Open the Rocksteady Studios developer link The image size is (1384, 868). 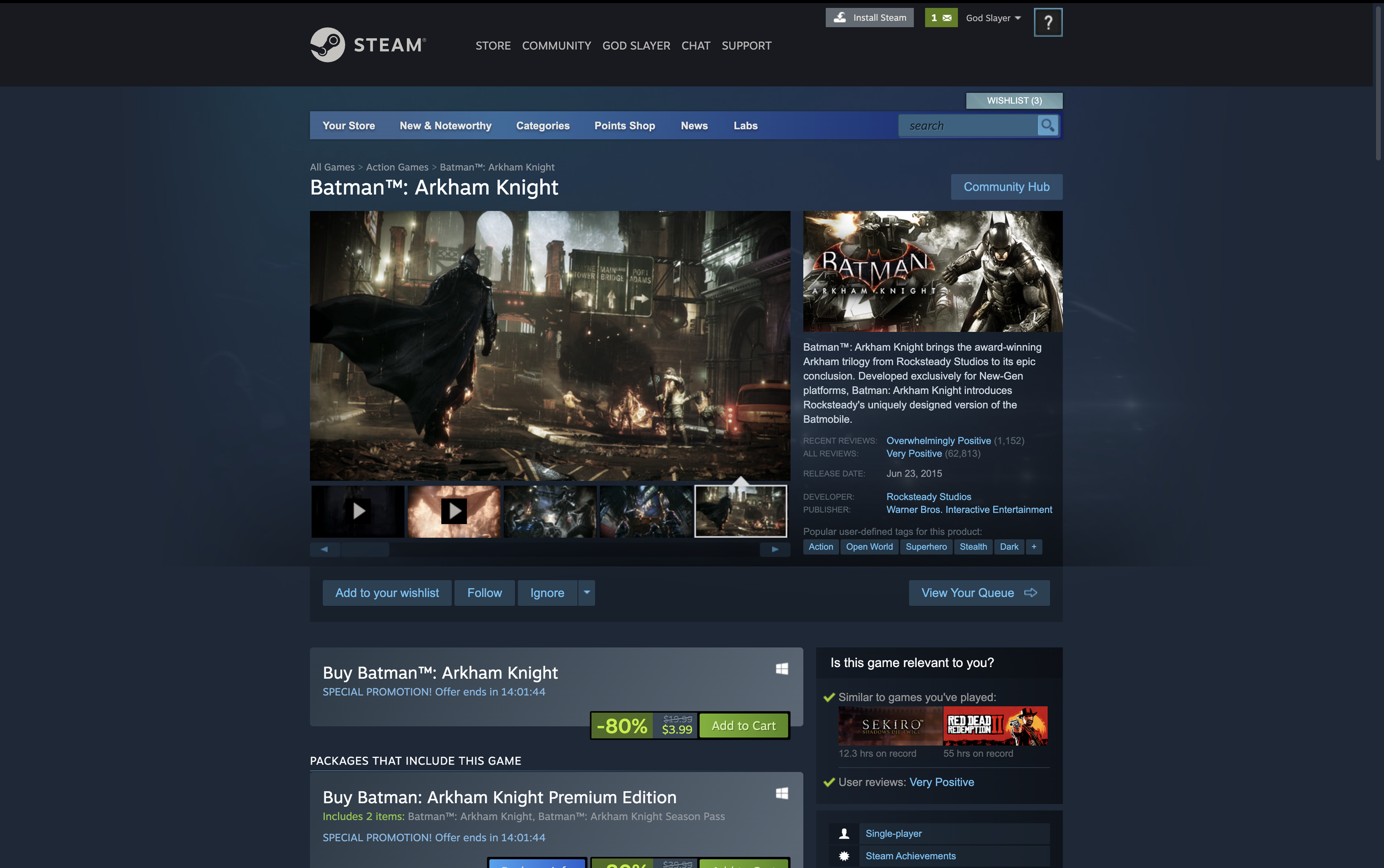pyautogui.click(x=928, y=497)
